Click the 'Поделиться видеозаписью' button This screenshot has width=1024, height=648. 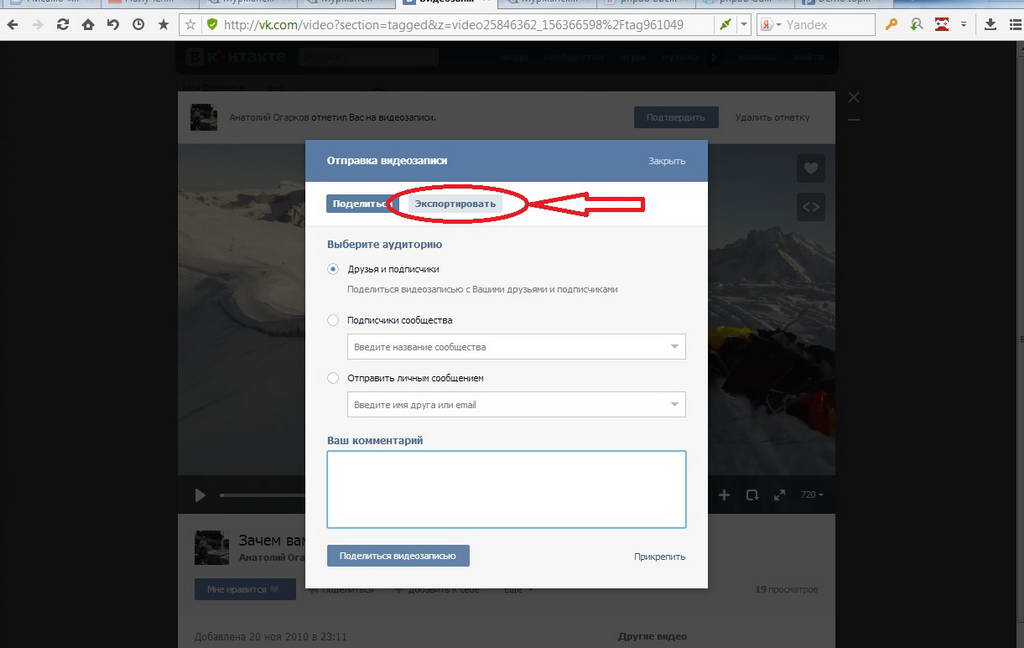point(398,556)
